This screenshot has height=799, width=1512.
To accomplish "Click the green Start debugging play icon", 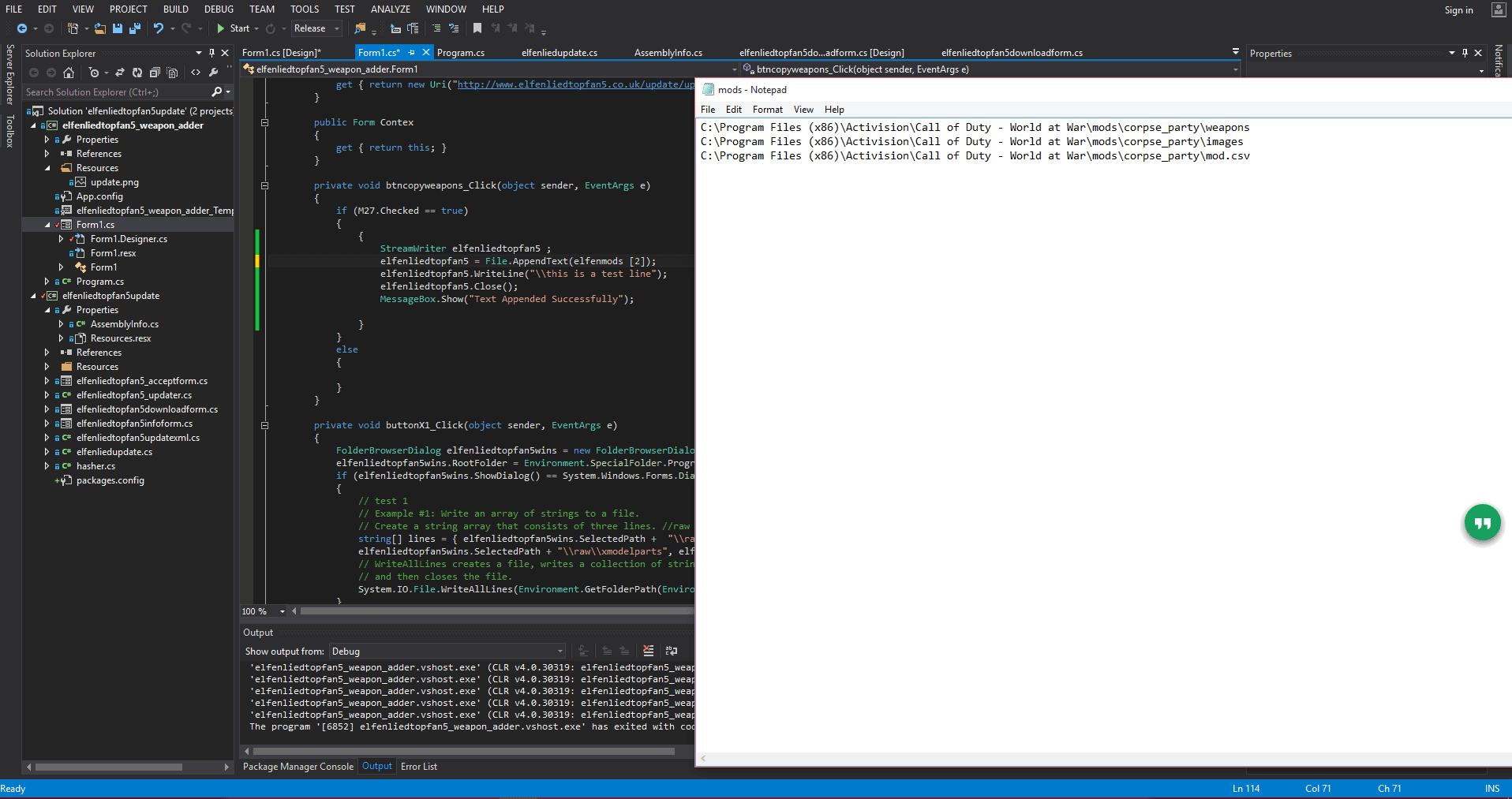I will [221, 28].
